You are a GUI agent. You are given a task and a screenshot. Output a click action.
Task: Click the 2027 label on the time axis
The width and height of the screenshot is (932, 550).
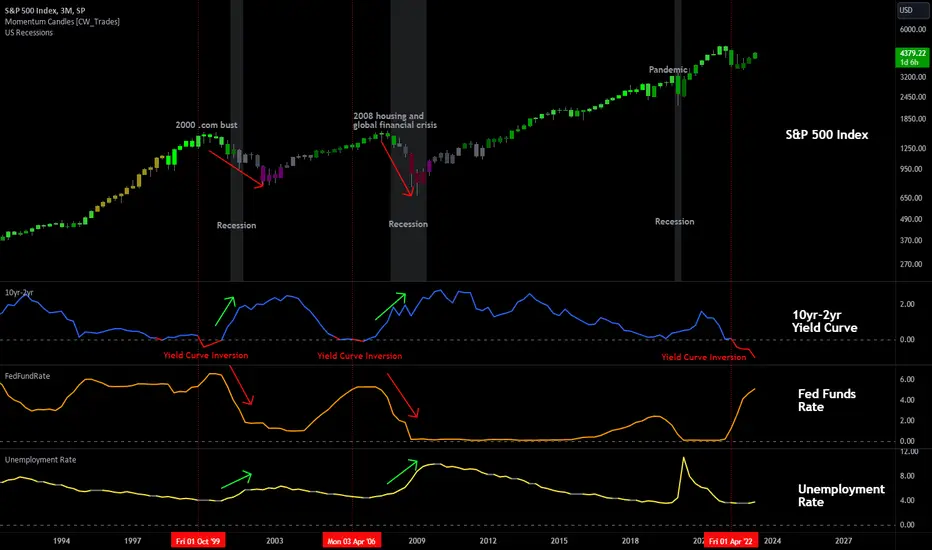tap(843, 540)
